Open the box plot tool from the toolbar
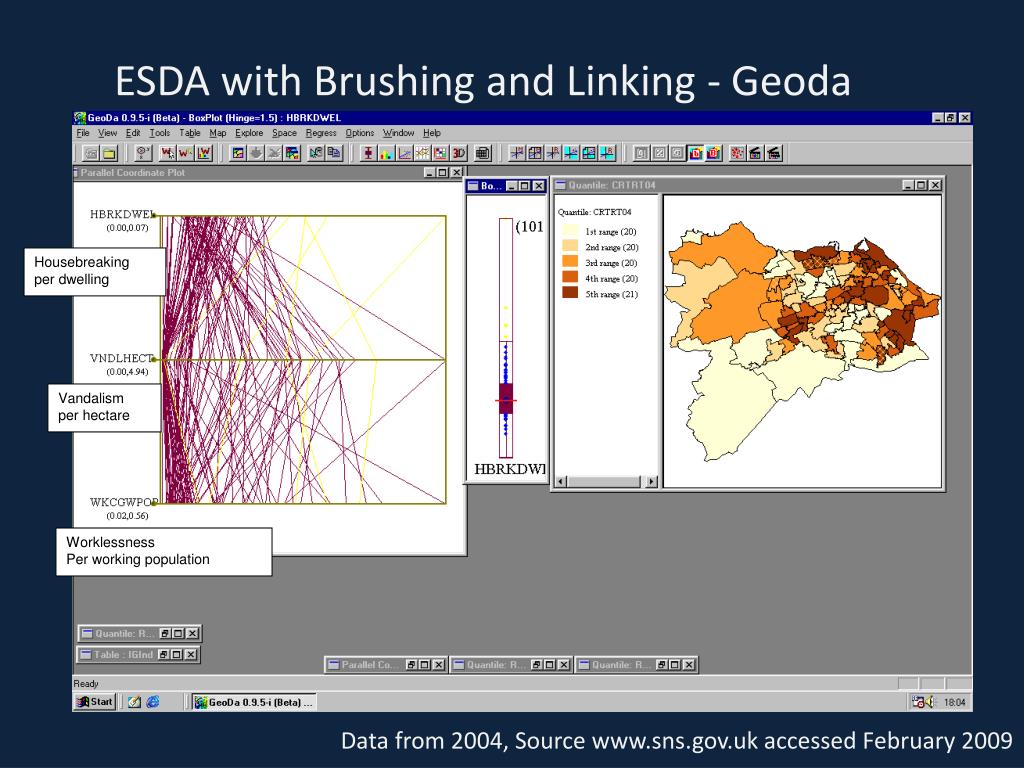Screen dimensions: 1024x768 pos(368,153)
